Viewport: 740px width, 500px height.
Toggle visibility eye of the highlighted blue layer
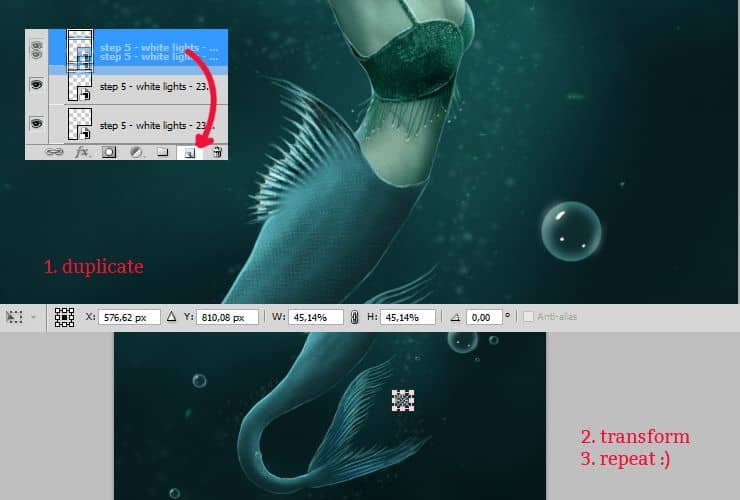click(37, 49)
